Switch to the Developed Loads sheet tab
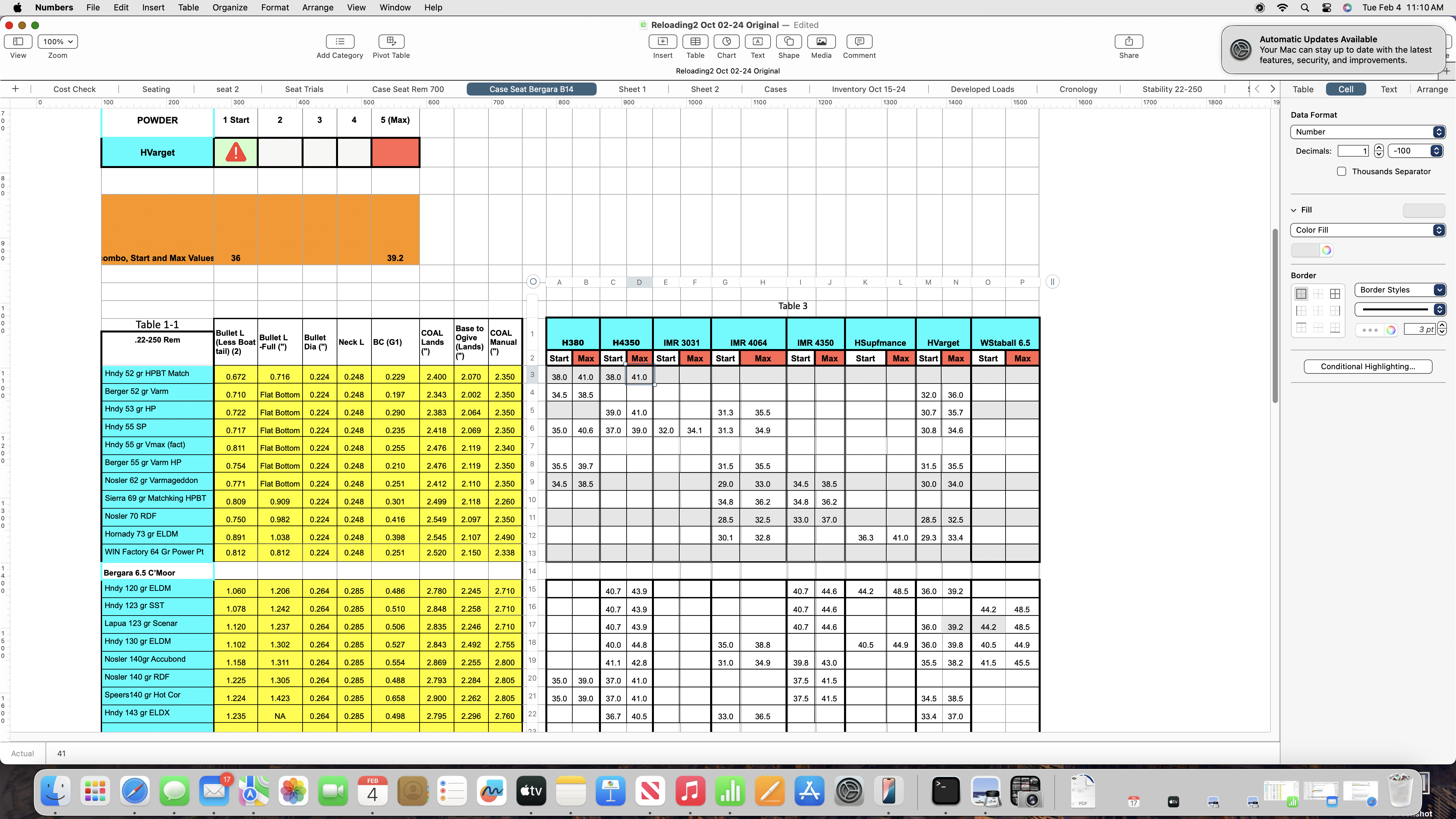Viewport: 1456px width, 819px height. [x=982, y=89]
